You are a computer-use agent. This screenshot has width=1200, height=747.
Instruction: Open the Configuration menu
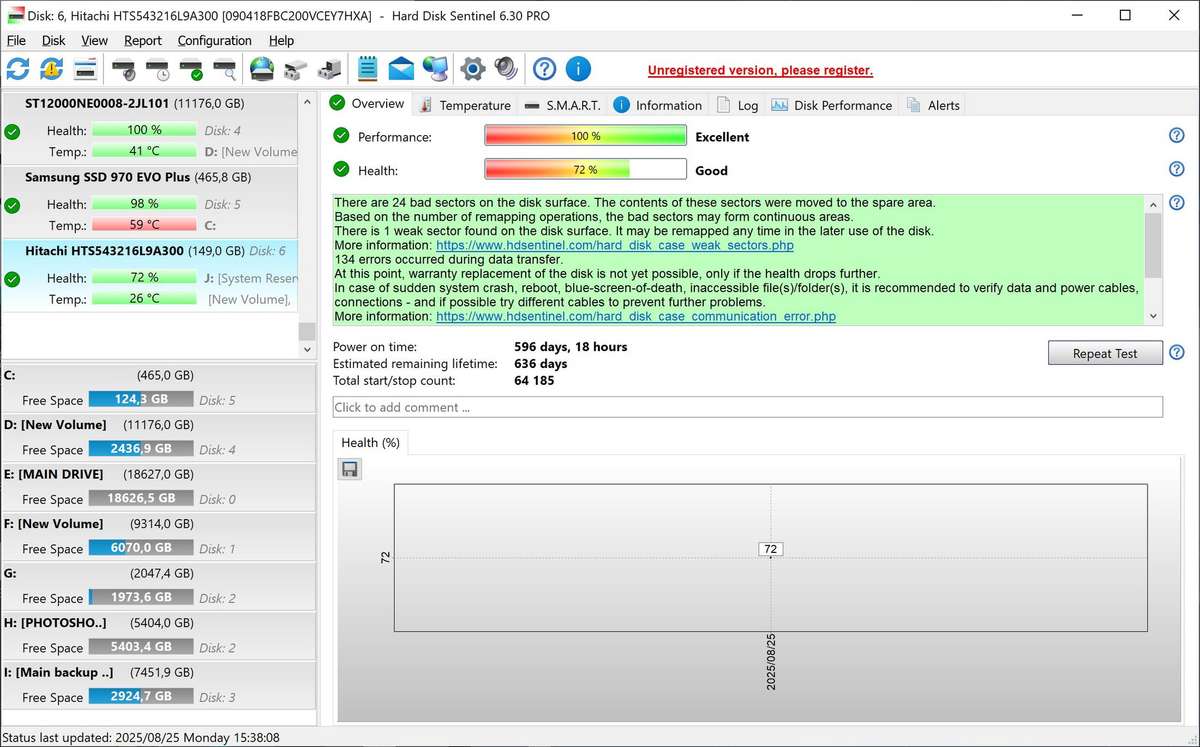[214, 41]
